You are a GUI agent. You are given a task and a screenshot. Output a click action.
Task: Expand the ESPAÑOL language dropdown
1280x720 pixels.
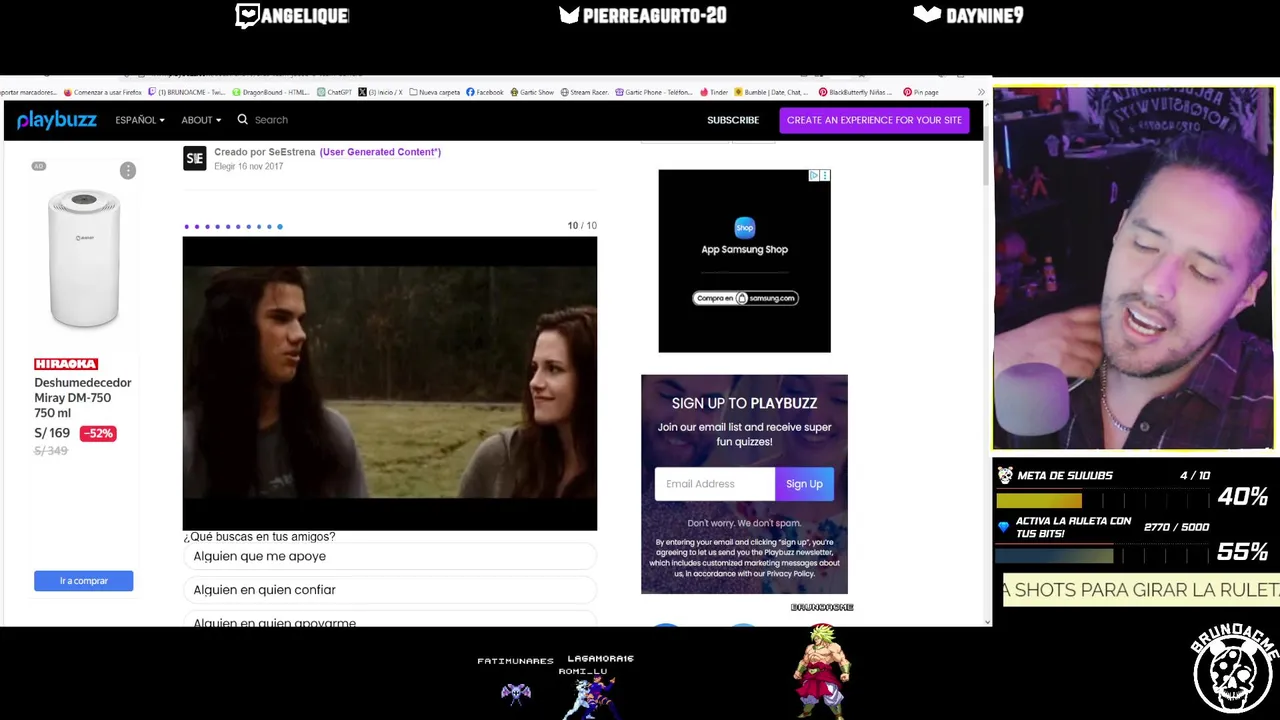[x=139, y=120]
